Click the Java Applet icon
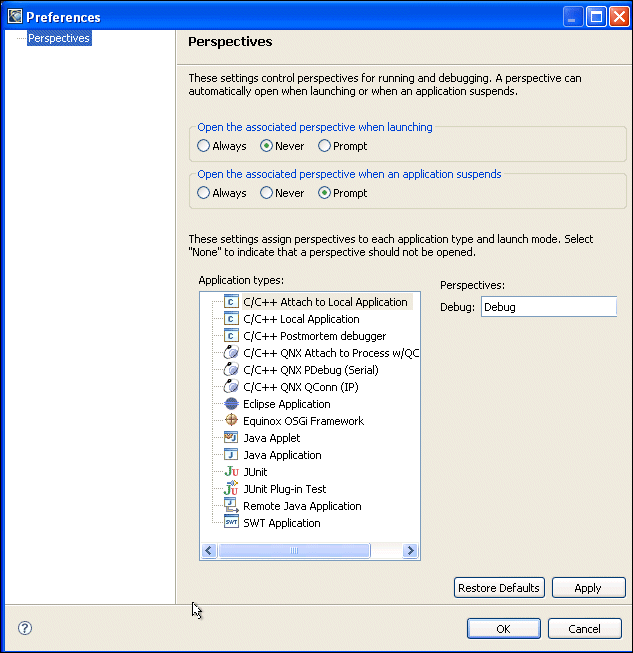 (x=231, y=438)
